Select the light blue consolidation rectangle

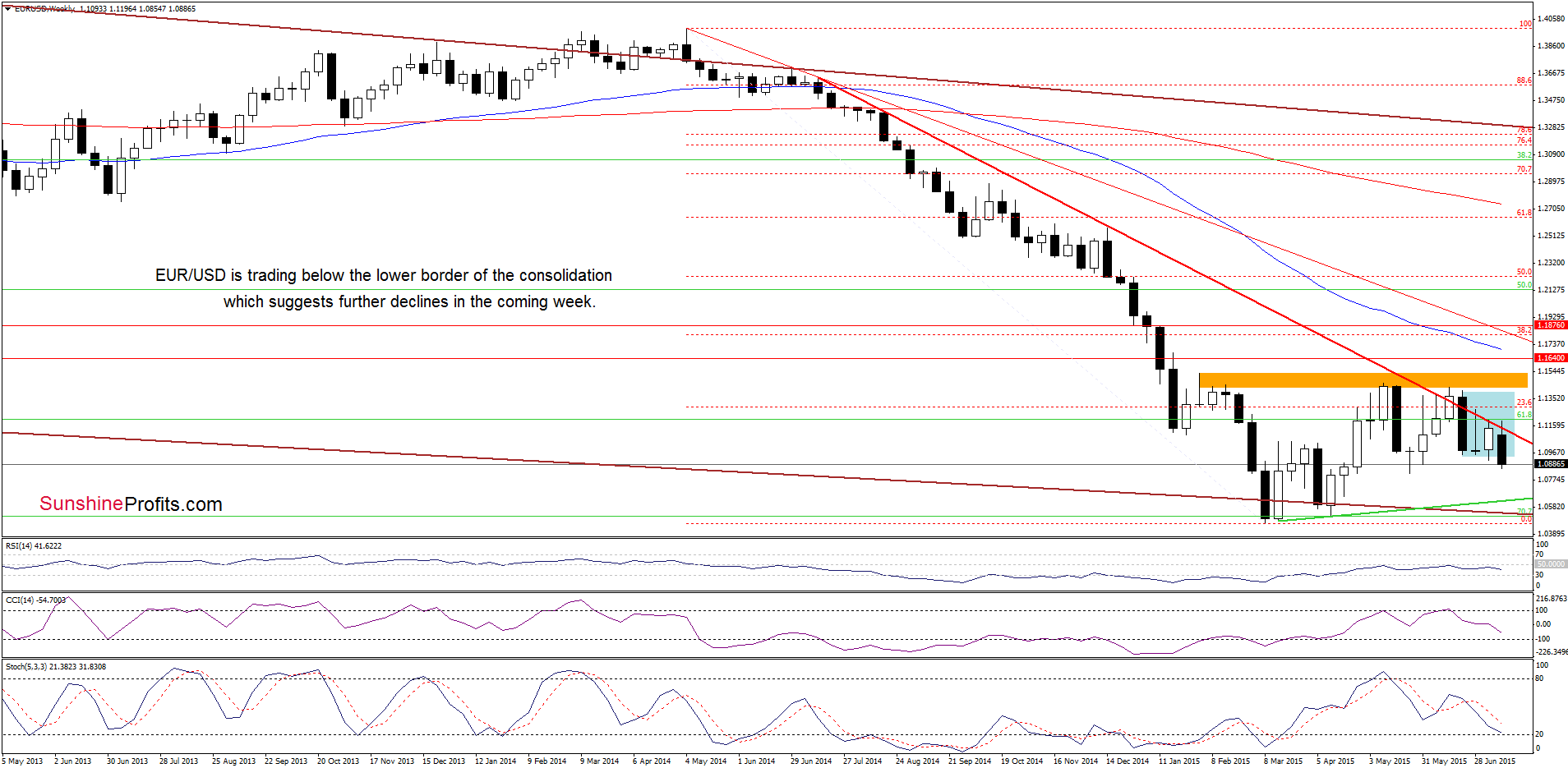pyautogui.click(x=1488, y=424)
